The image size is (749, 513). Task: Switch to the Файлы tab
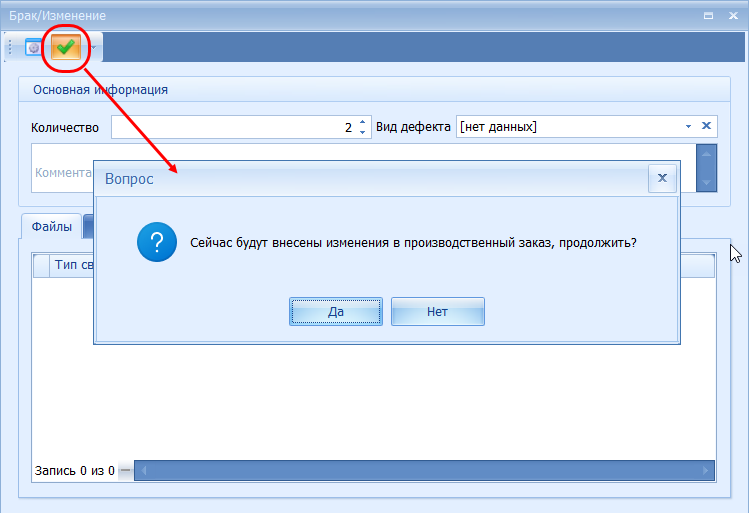51,227
